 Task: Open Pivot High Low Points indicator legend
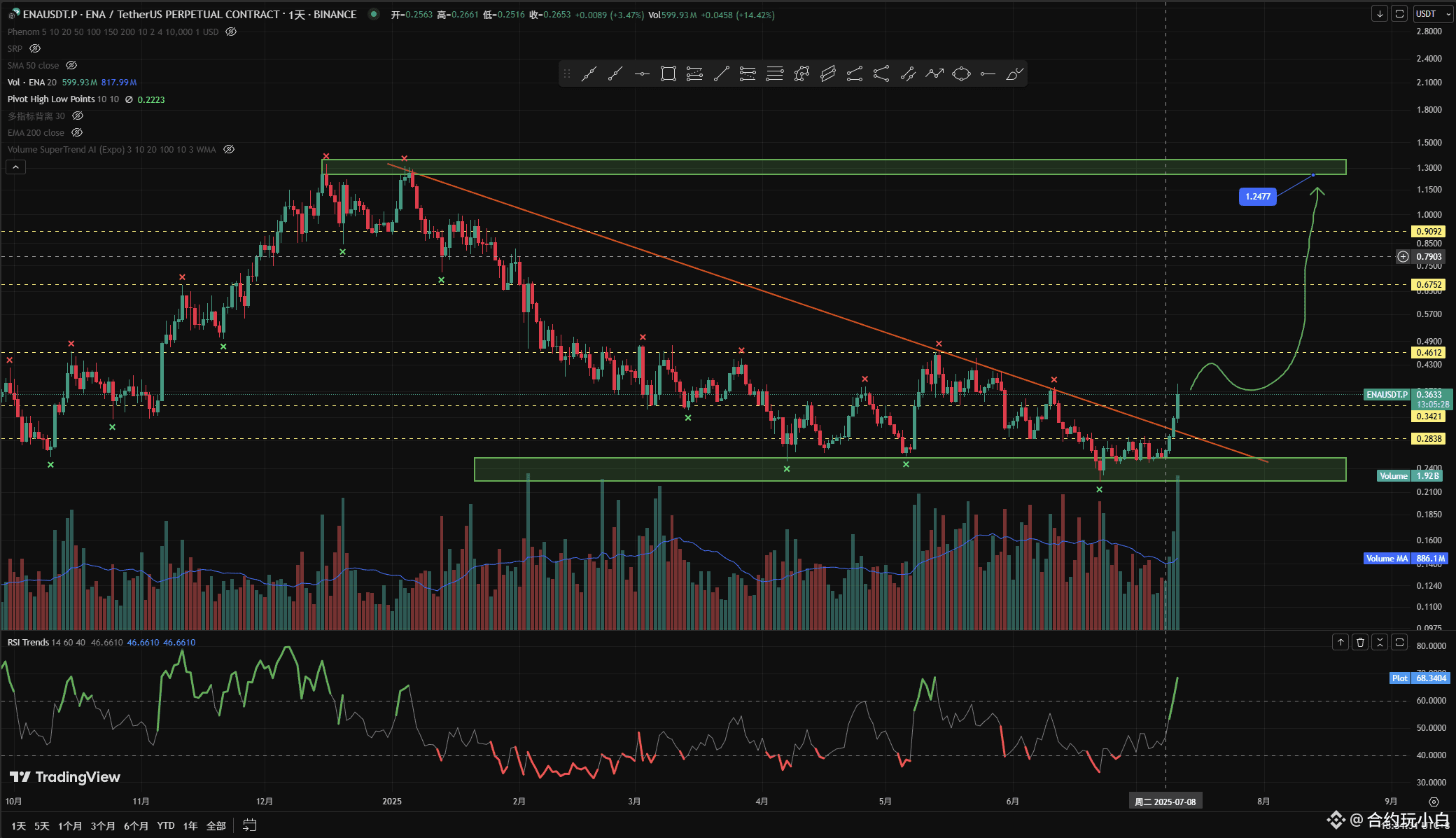[63, 99]
